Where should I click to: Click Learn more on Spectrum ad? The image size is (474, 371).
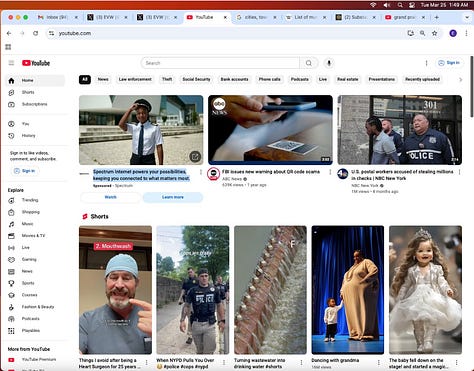coord(173,197)
